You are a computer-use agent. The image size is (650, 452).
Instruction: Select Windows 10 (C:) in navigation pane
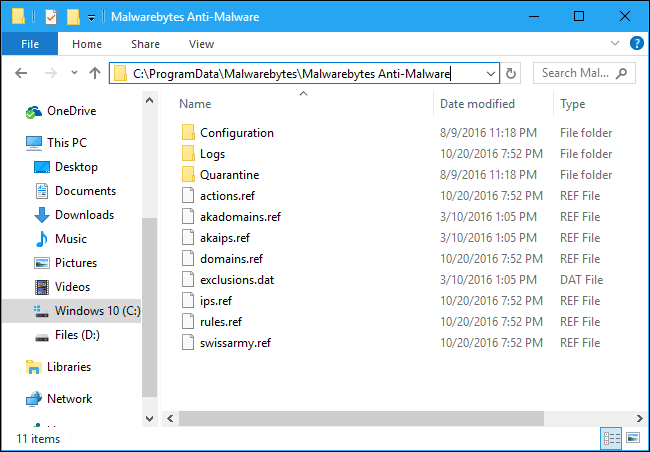(x=97, y=311)
